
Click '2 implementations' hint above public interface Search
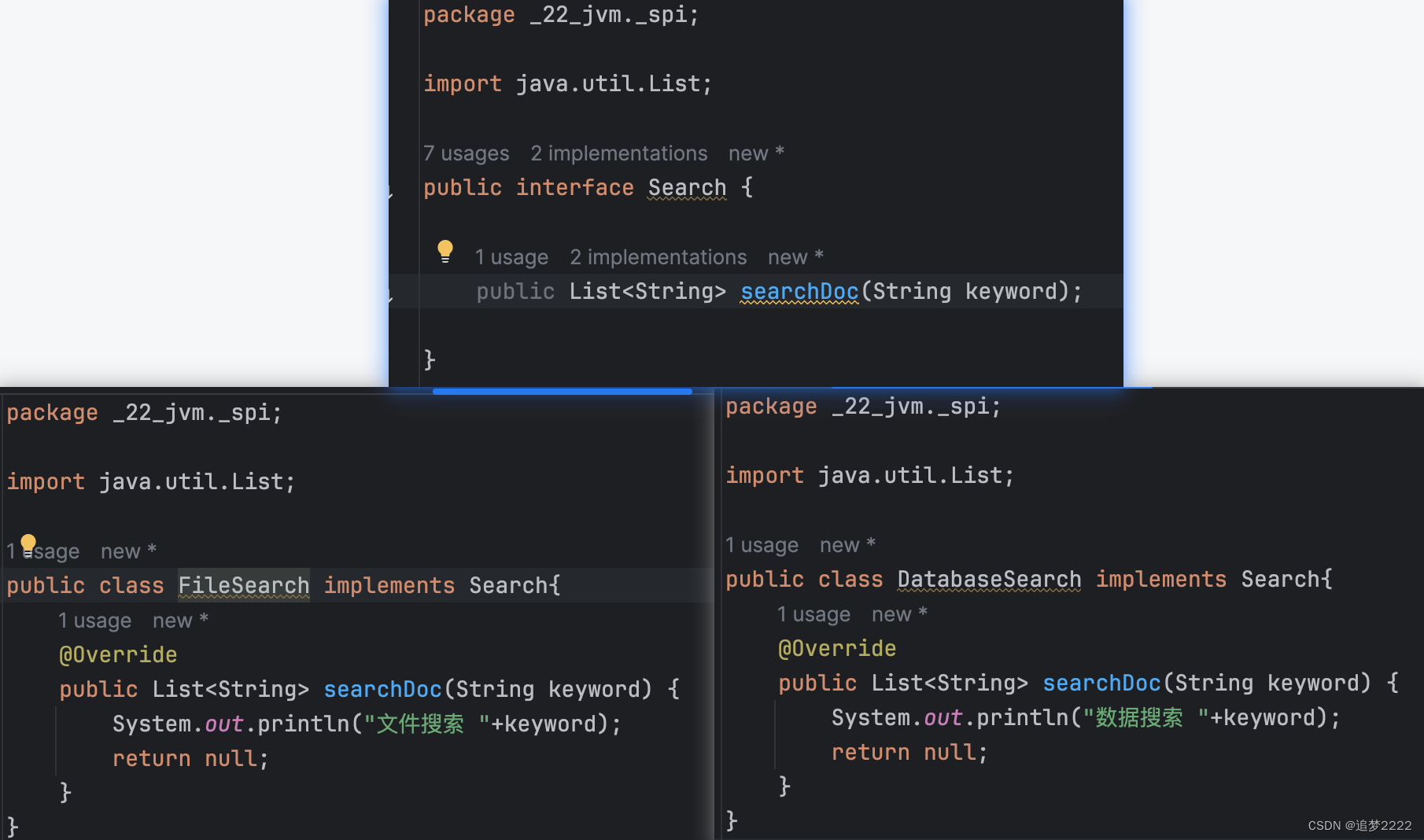tap(619, 153)
